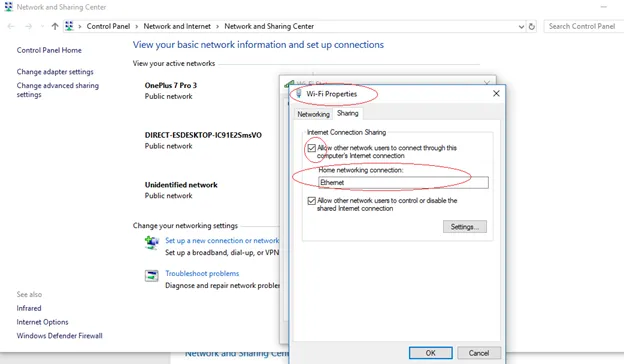Viewport: 624px width, 364px height.
Task: Open Internet Options link
Action: coord(42,322)
